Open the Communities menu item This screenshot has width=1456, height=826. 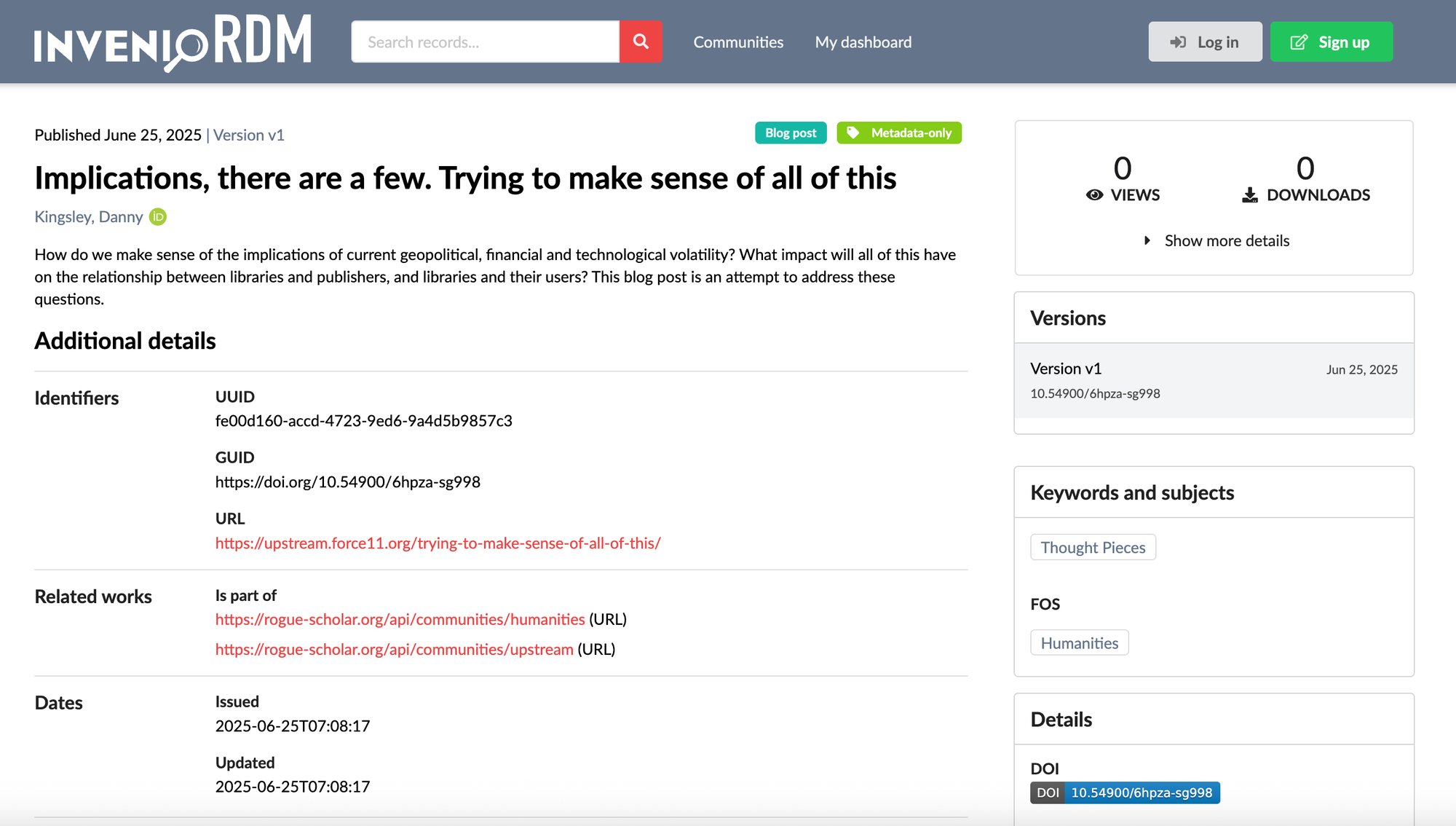click(738, 42)
